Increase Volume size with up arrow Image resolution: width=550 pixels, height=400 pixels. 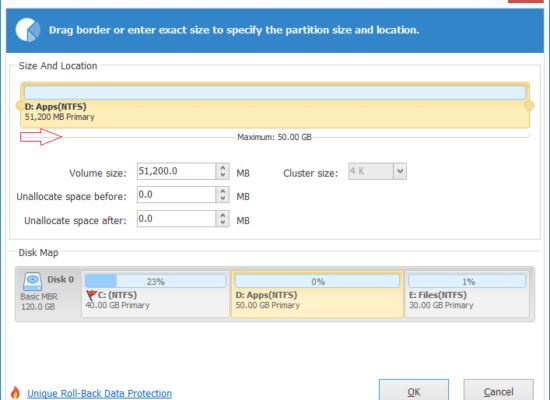223,168
